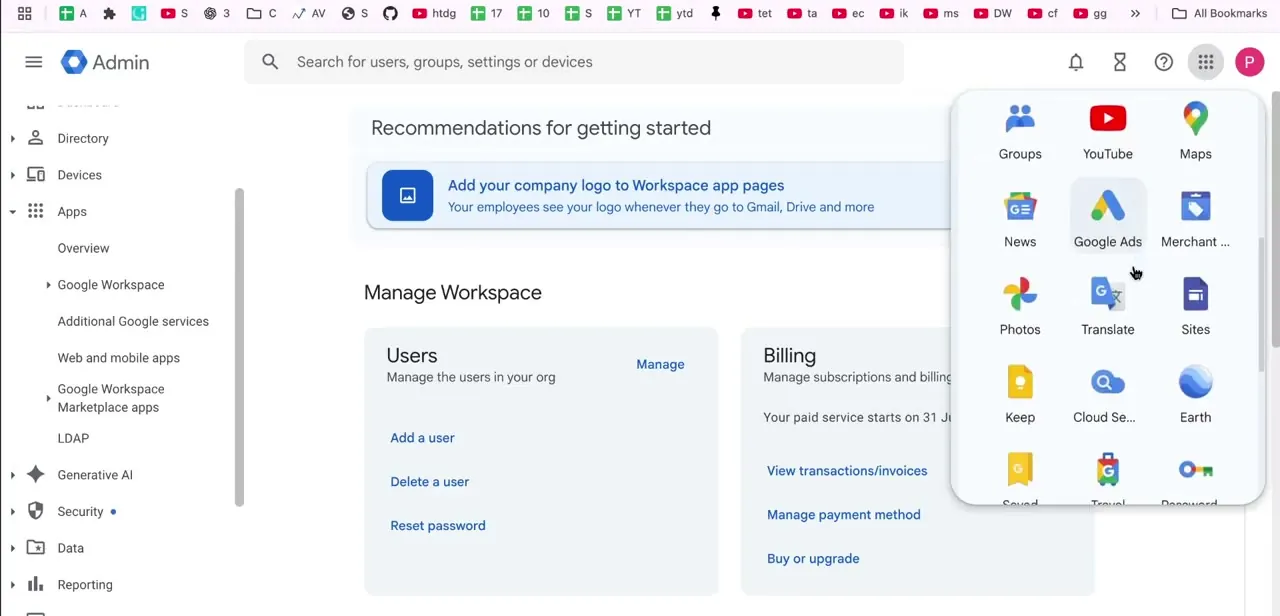Open Web and mobile apps
This screenshot has width=1280, height=616.
pyautogui.click(x=118, y=358)
